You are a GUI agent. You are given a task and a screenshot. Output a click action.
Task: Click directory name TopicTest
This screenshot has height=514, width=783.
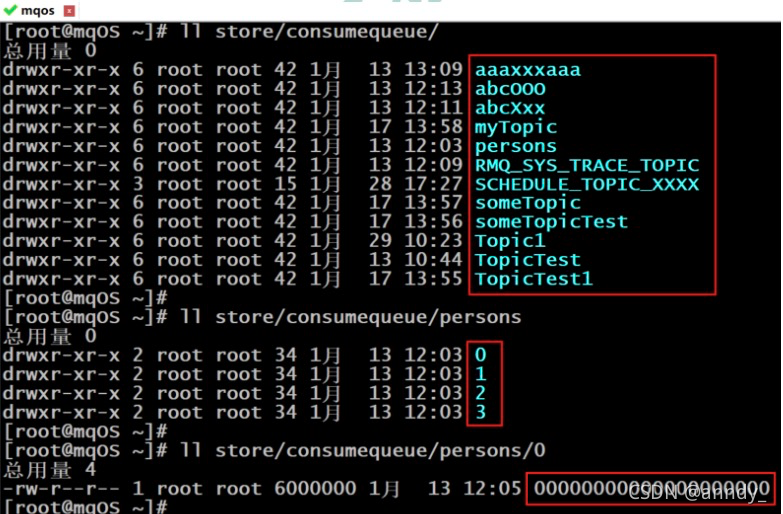528,260
